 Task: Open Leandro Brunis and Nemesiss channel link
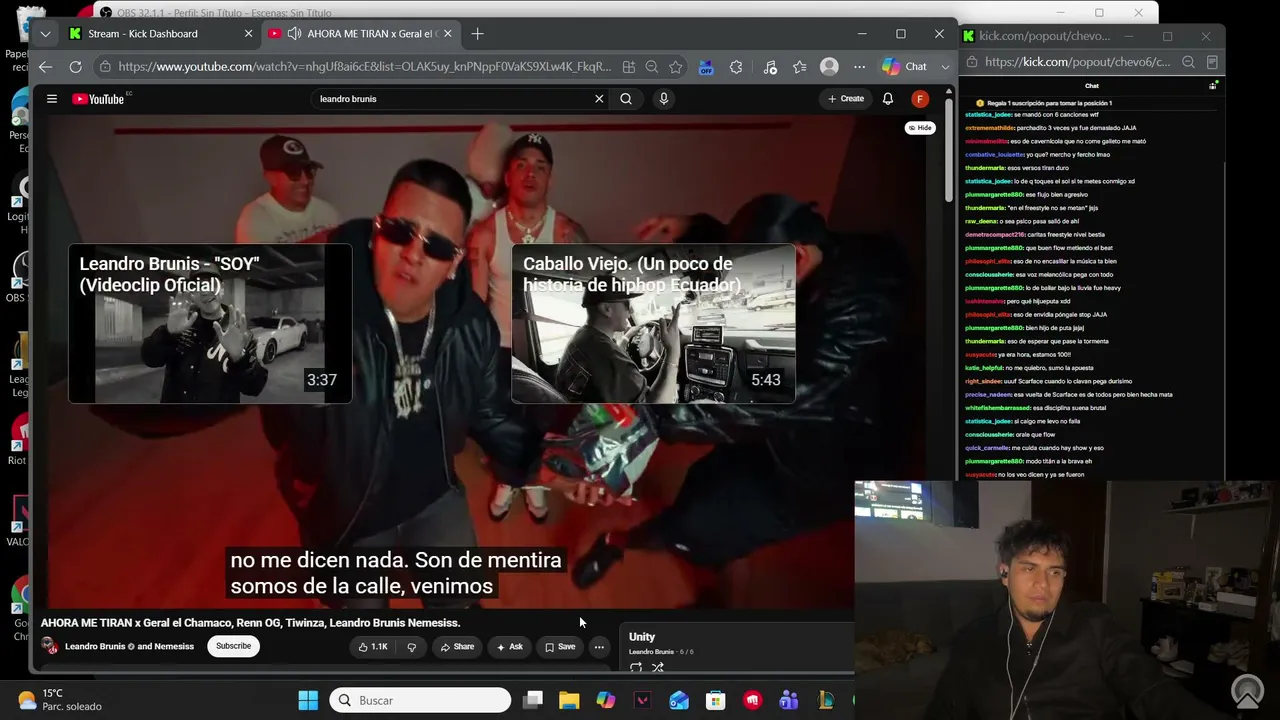pos(130,647)
